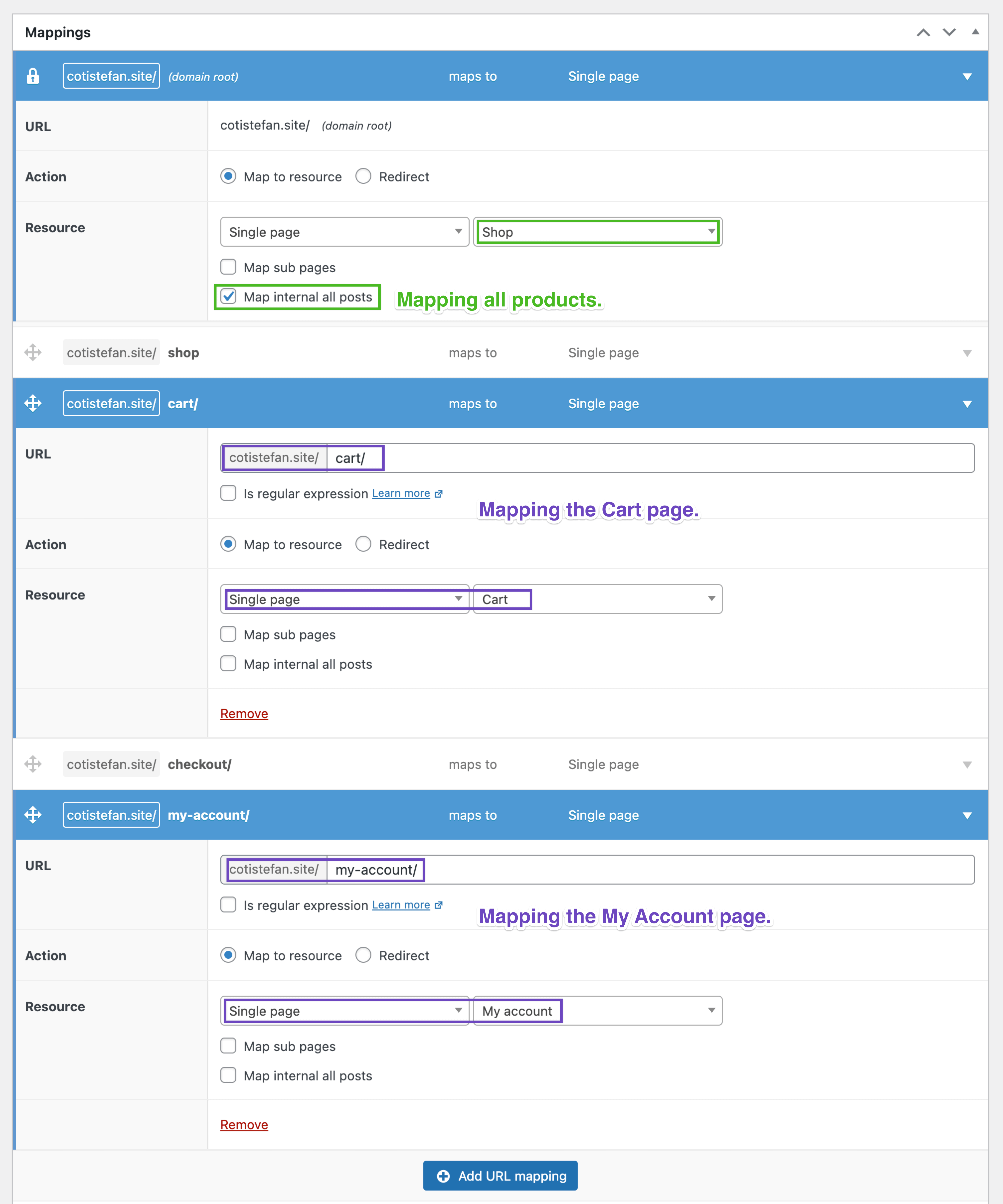Uncheck Map internal all posts on domain root
The image size is (1003, 1204).
229,297
